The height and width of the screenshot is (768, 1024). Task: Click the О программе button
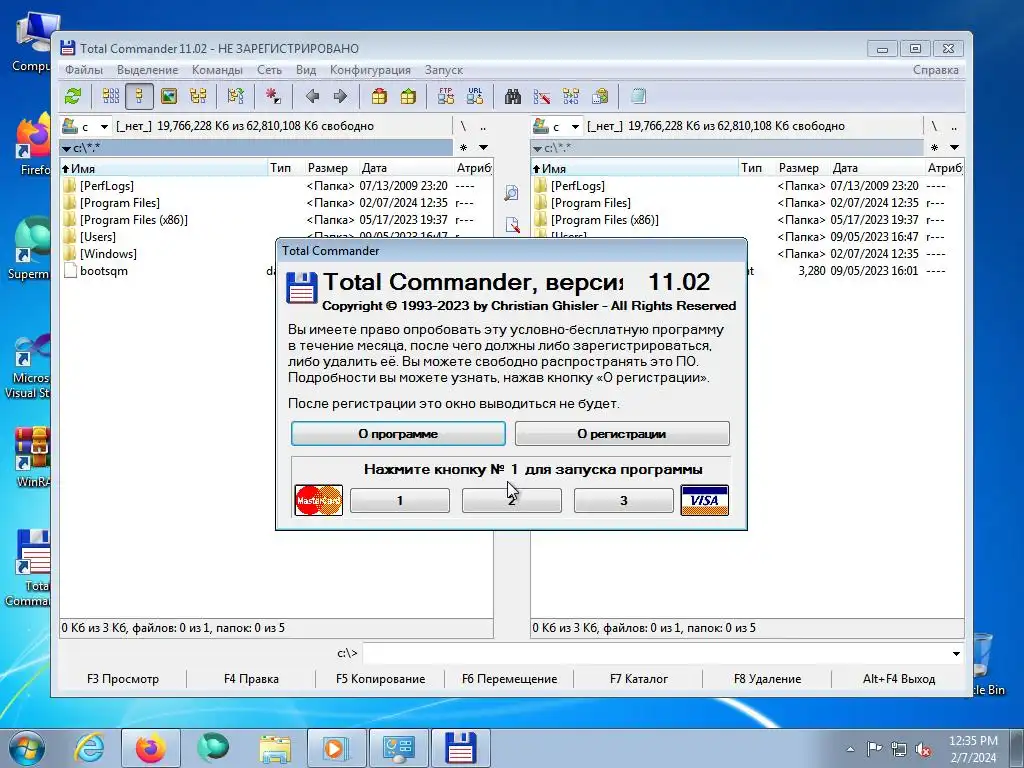[398, 434]
